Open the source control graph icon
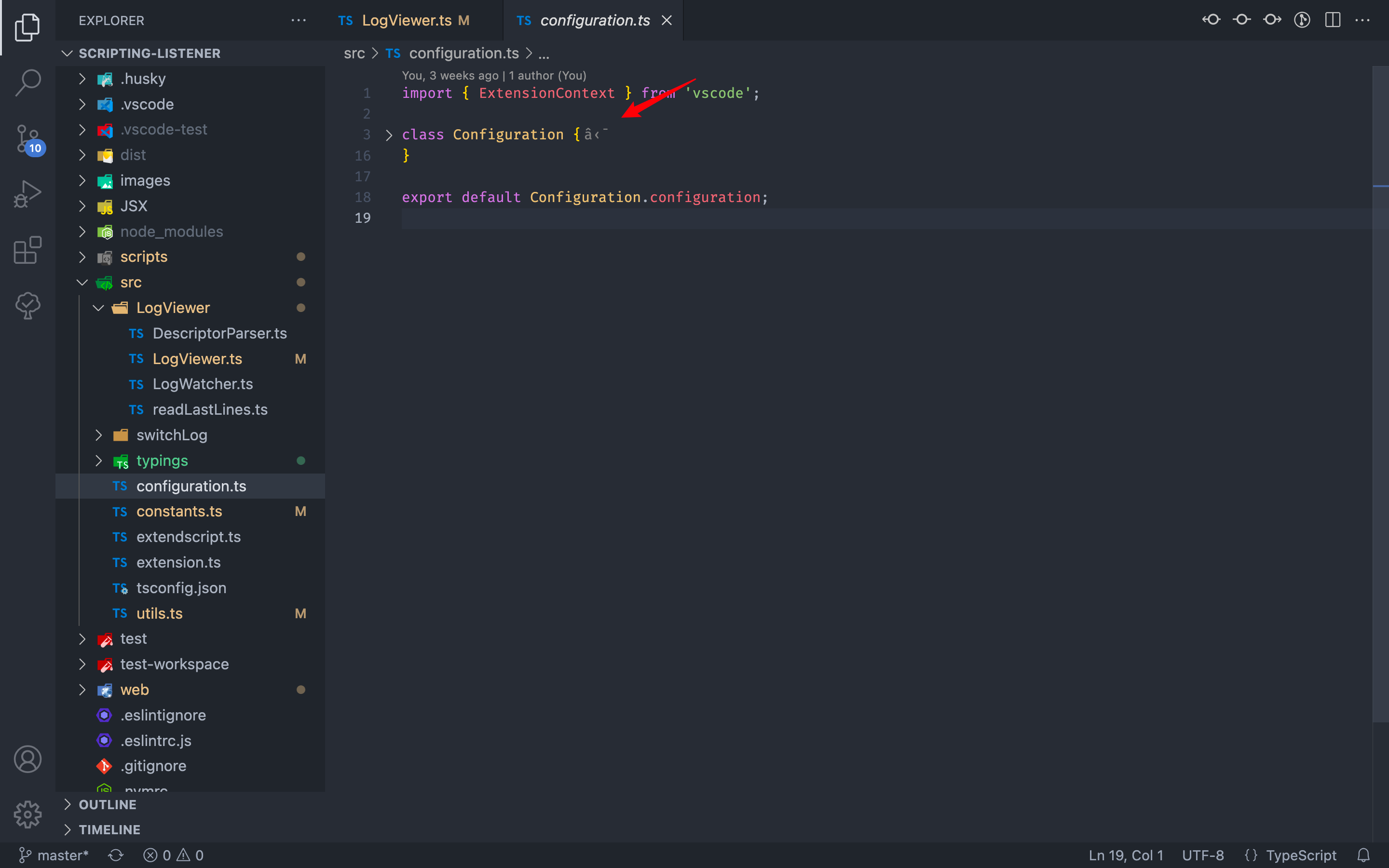The height and width of the screenshot is (868, 1389). click(1302, 20)
